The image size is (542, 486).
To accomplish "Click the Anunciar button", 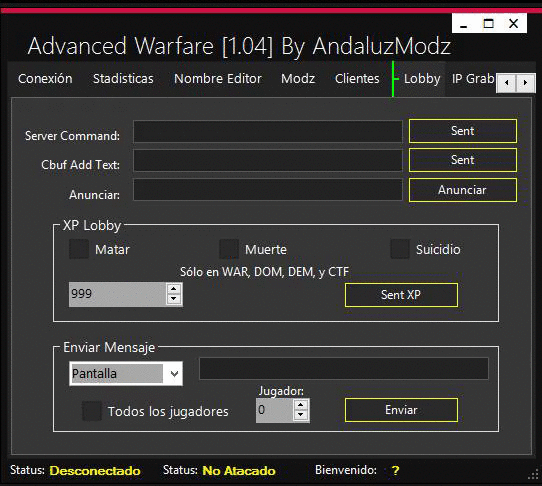I will coord(463,190).
